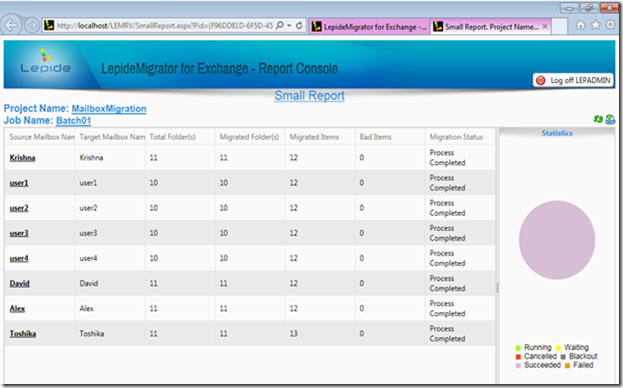This screenshot has height=388, width=623.
Task: Expand the address bar dropdown arrow
Action: (x=289, y=25)
